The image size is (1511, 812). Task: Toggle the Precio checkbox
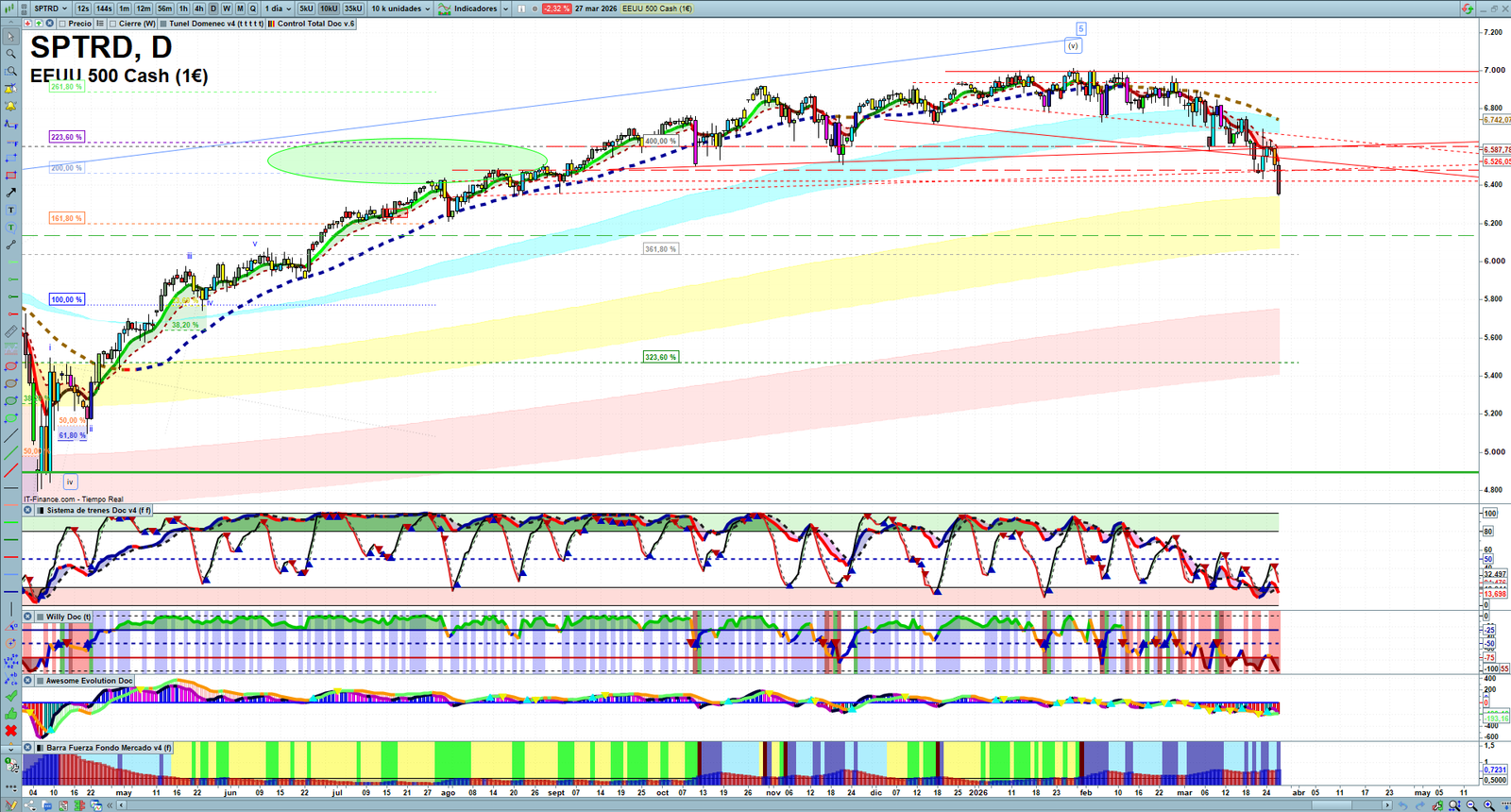point(63,24)
